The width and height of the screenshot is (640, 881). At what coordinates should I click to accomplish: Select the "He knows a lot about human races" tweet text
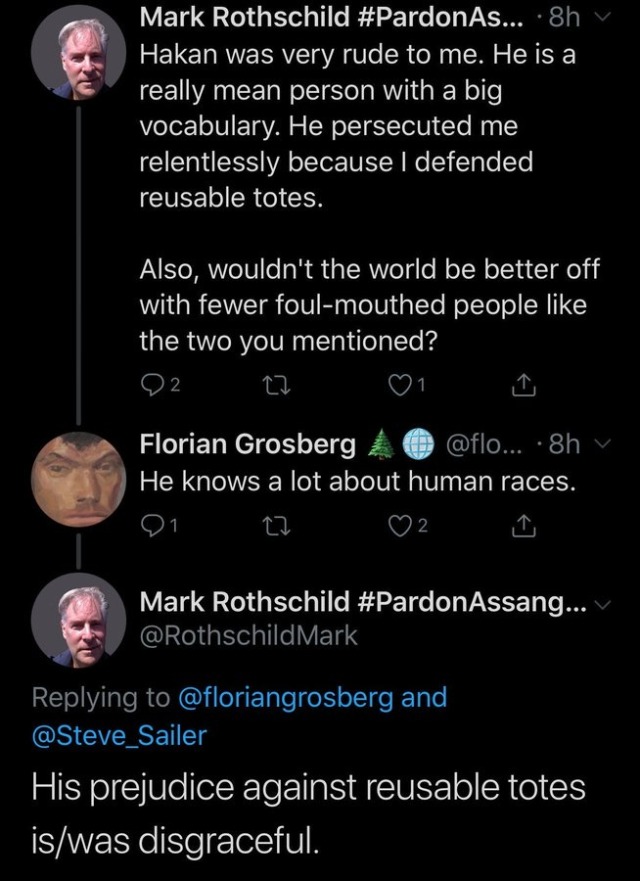(358, 481)
